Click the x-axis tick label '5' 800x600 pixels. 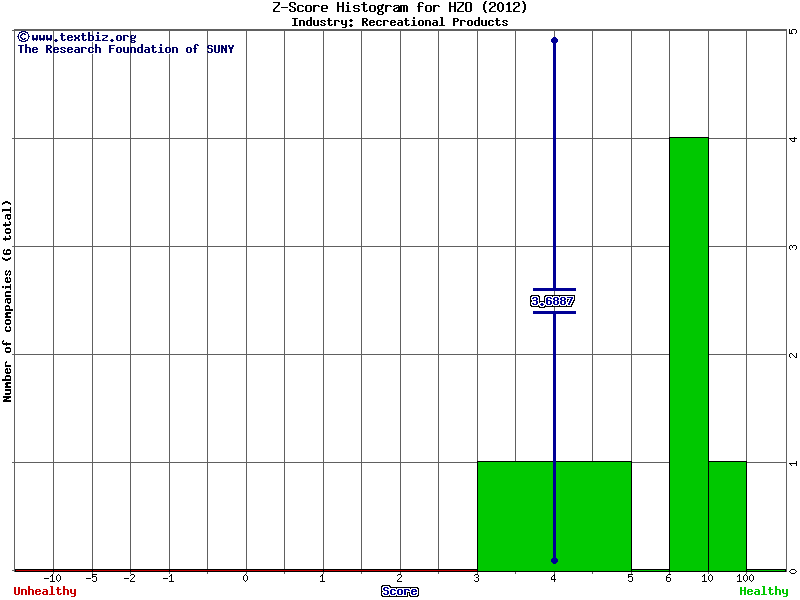pos(631,579)
